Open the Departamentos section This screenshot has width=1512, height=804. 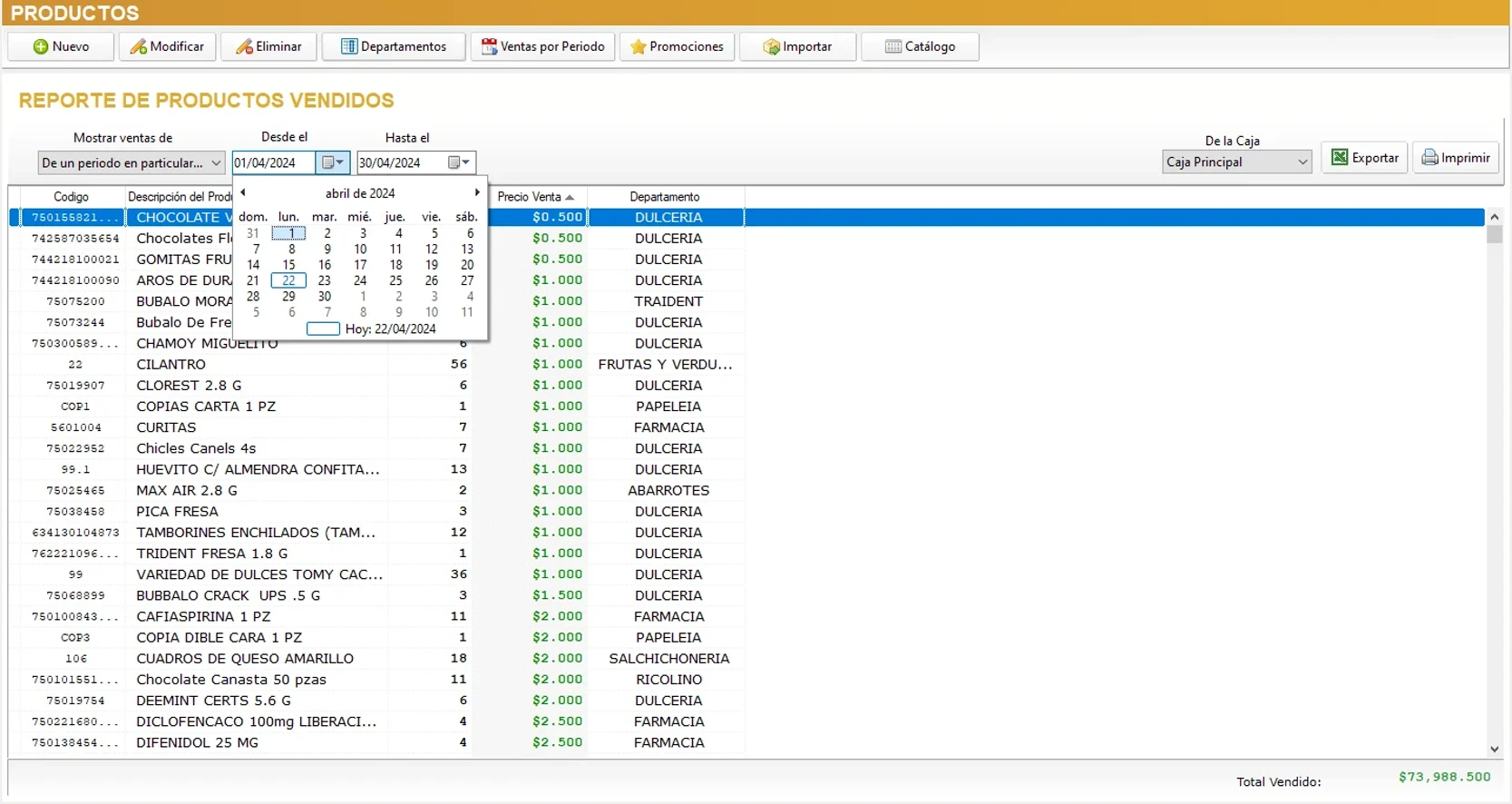tap(394, 47)
